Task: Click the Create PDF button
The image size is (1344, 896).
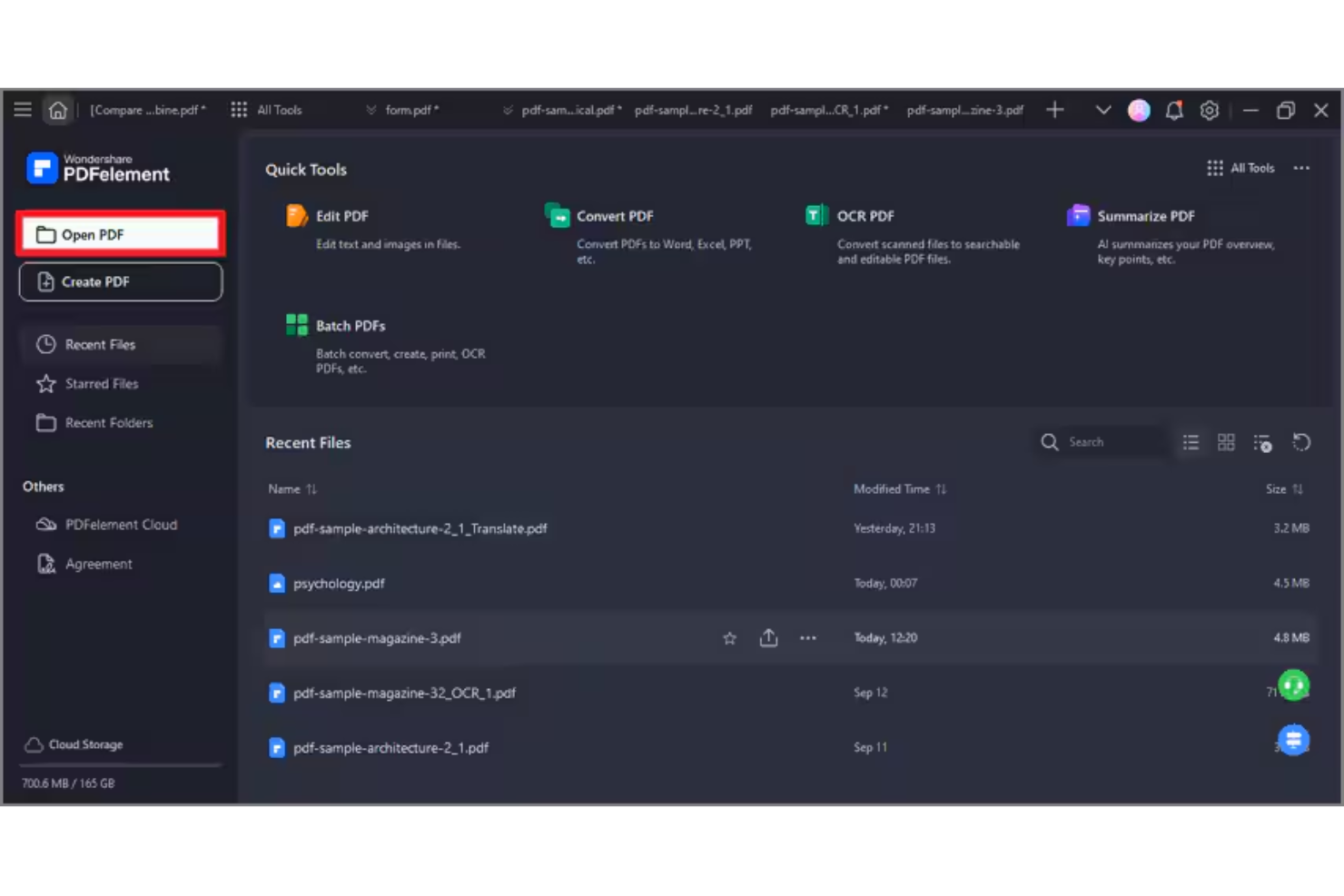Action: tap(120, 281)
